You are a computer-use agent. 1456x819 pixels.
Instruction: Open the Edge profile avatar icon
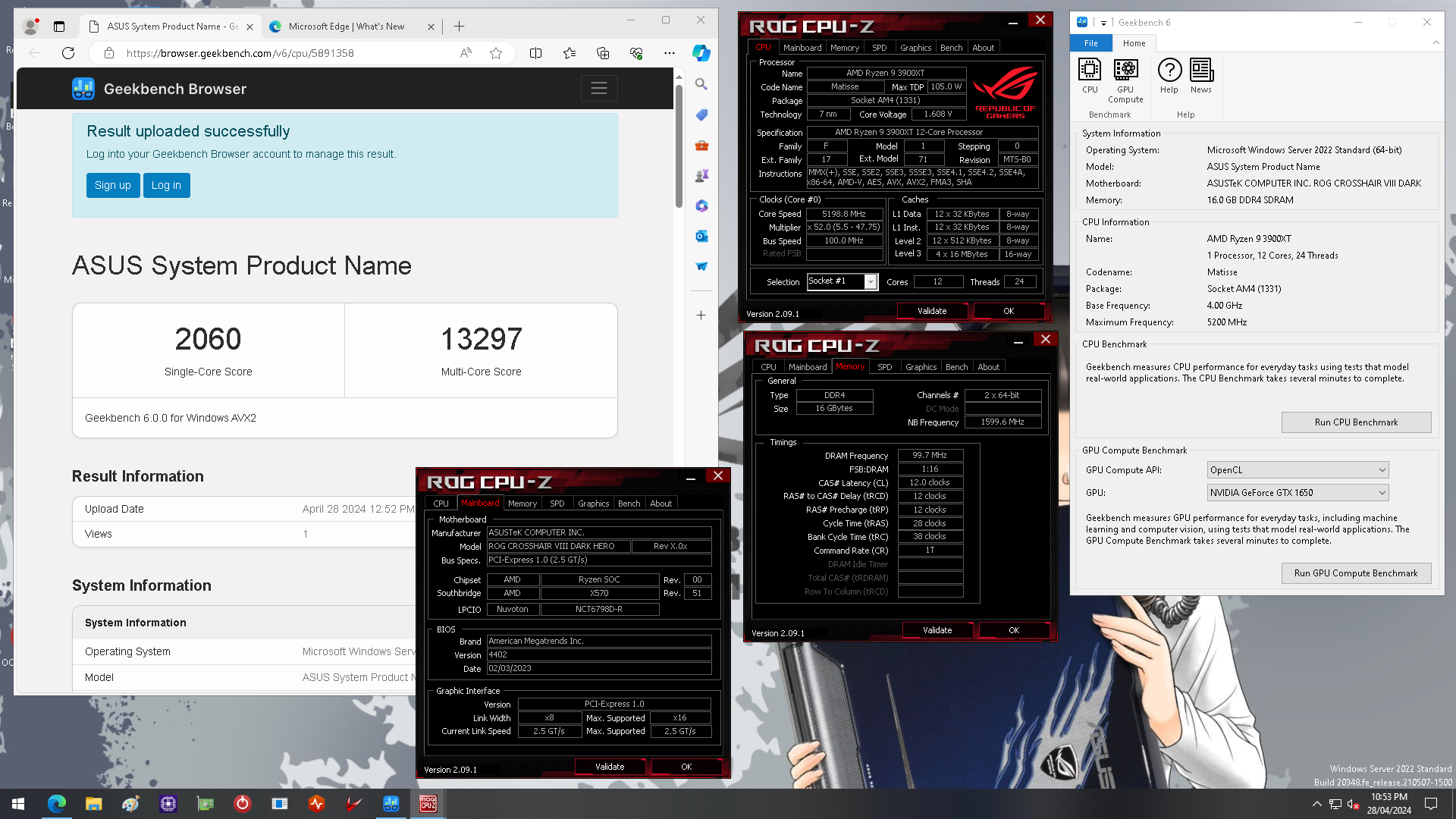click(x=31, y=27)
